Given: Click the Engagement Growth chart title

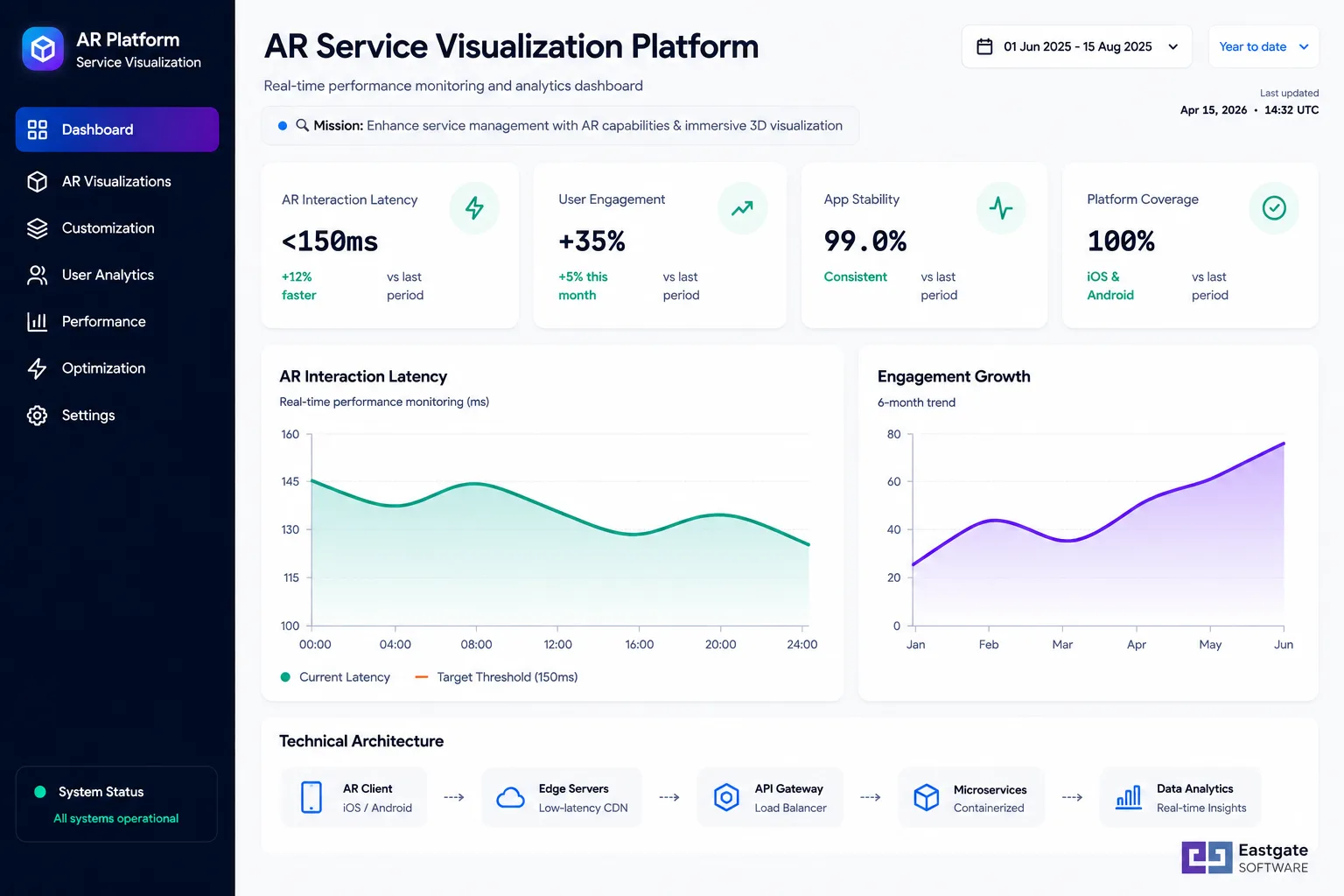Looking at the screenshot, I should tap(954, 376).
